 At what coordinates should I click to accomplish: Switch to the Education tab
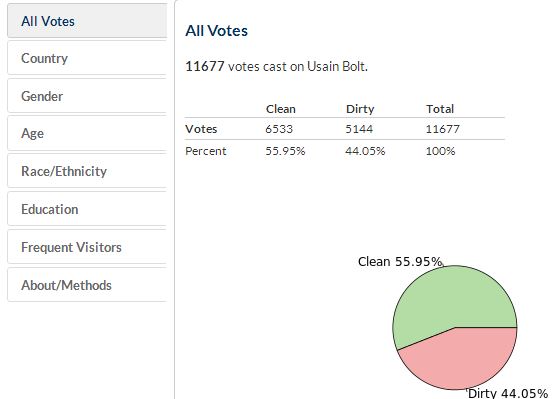(x=87, y=209)
